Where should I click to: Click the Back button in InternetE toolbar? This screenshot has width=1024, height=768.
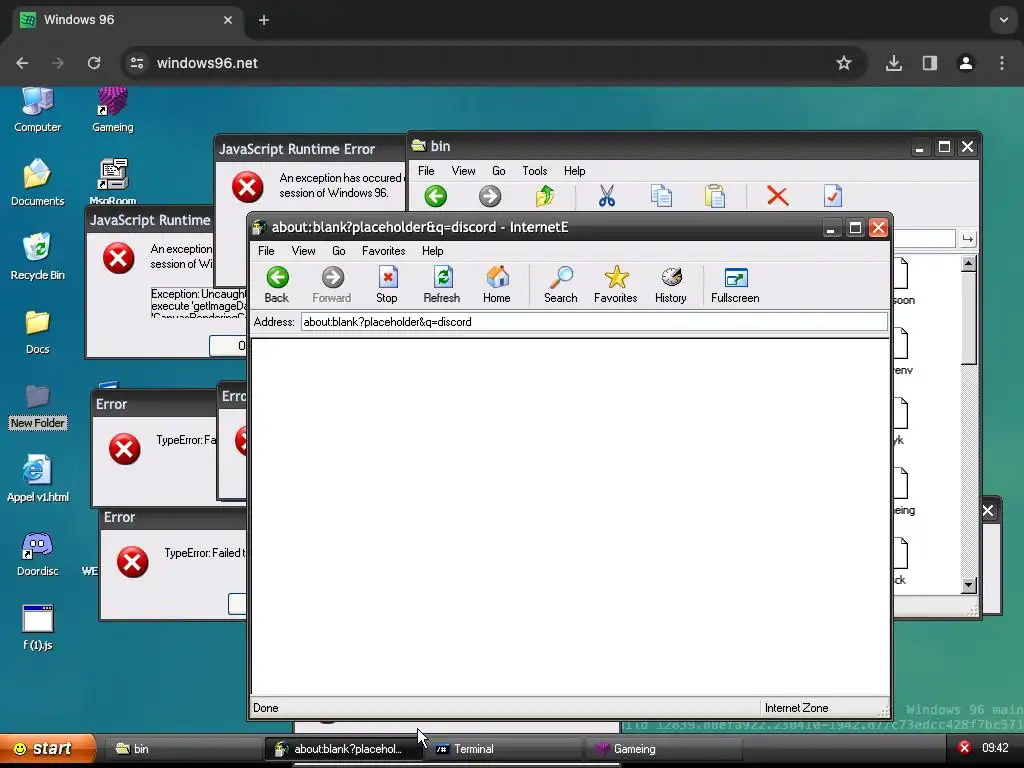pyautogui.click(x=277, y=285)
